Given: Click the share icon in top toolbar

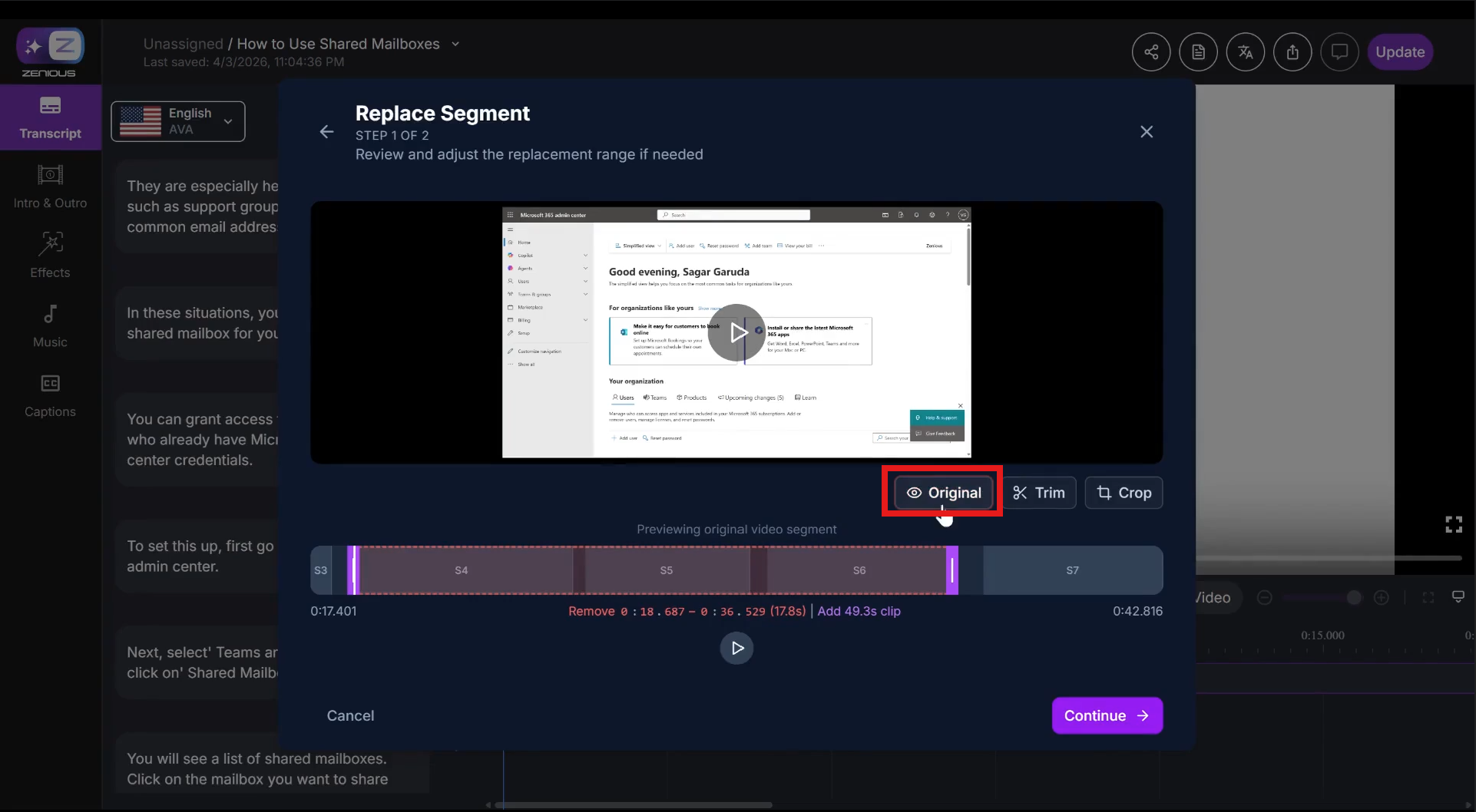Looking at the screenshot, I should (x=1150, y=52).
